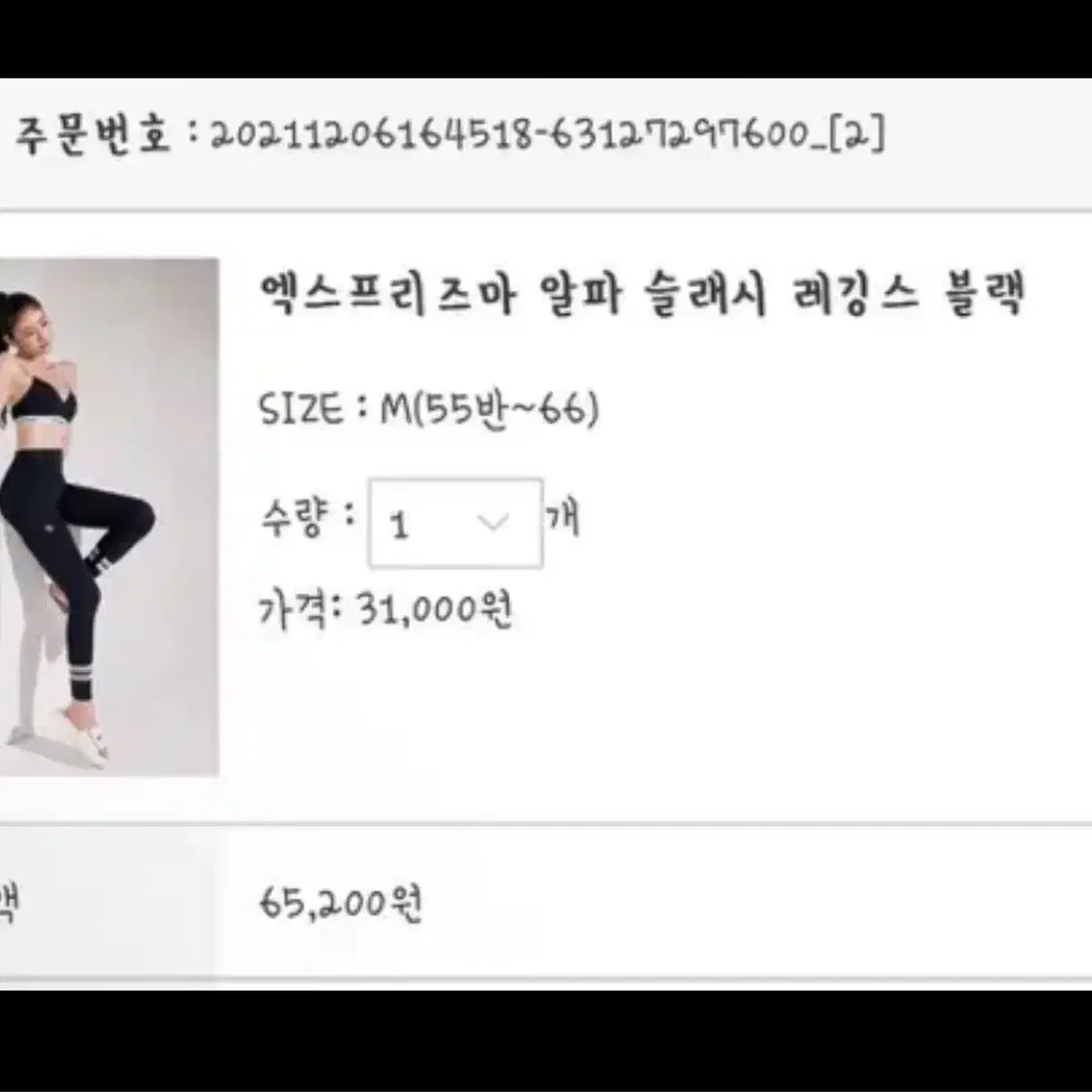The image size is (1092, 1092).
Task: Click the item price 31,000원
Action: click(x=436, y=608)
